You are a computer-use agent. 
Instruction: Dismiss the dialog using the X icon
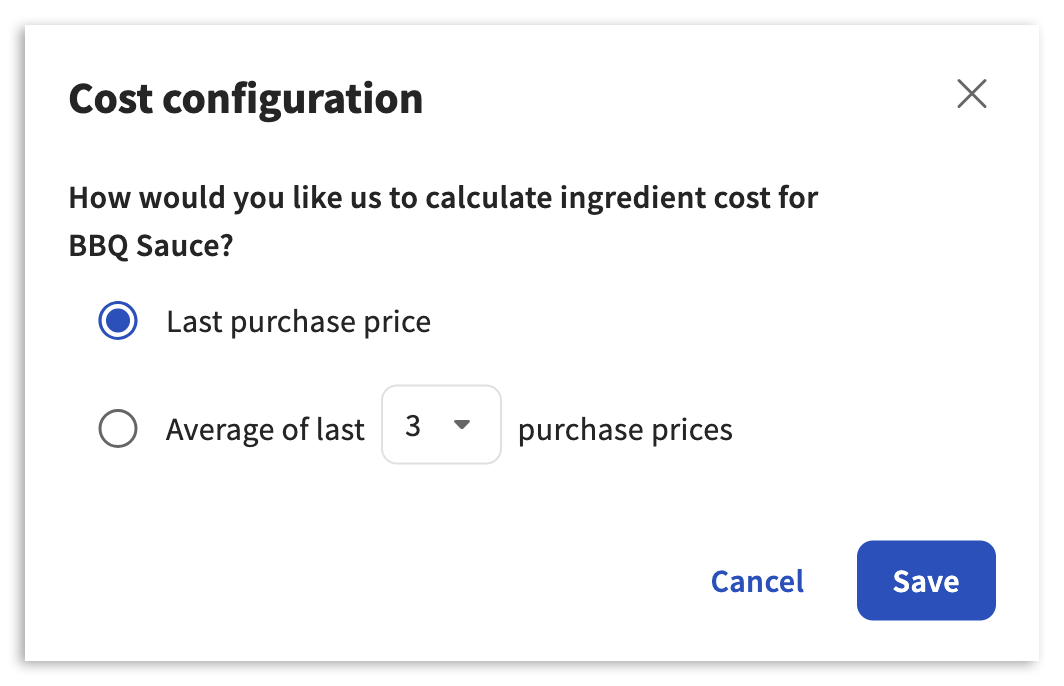971,94
